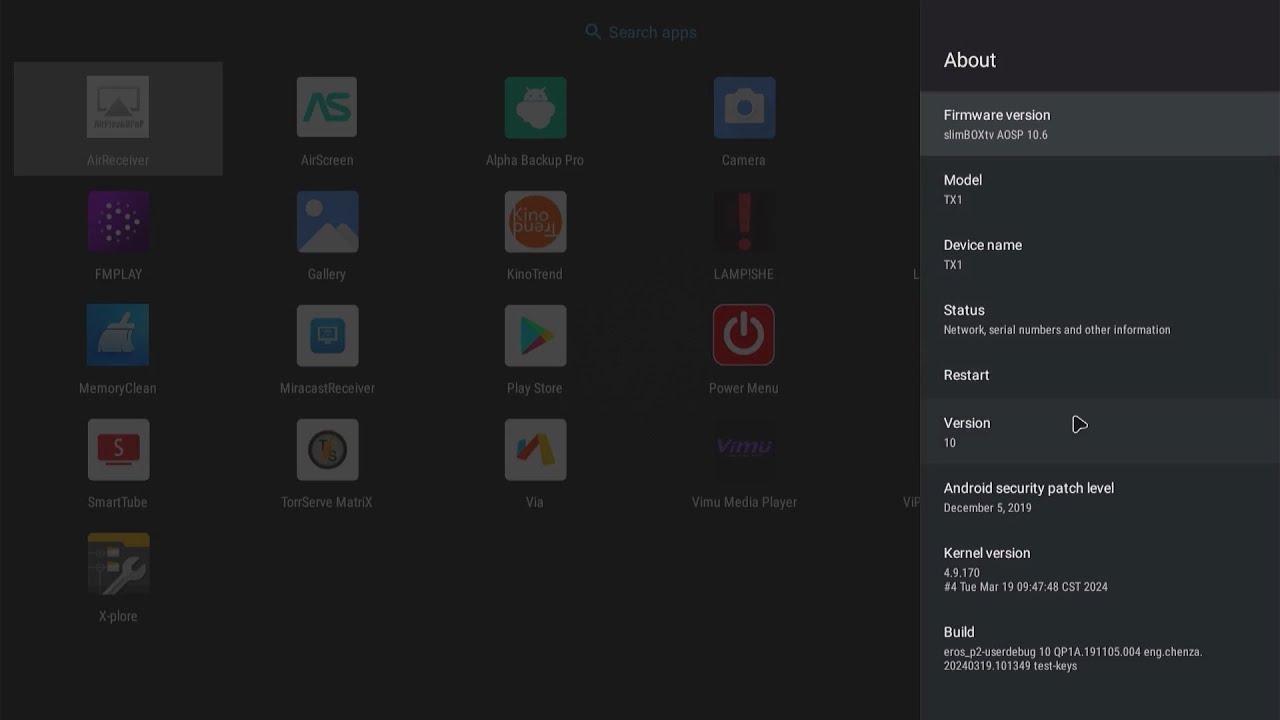Select the Model TX1 entry

point(1100,189)
